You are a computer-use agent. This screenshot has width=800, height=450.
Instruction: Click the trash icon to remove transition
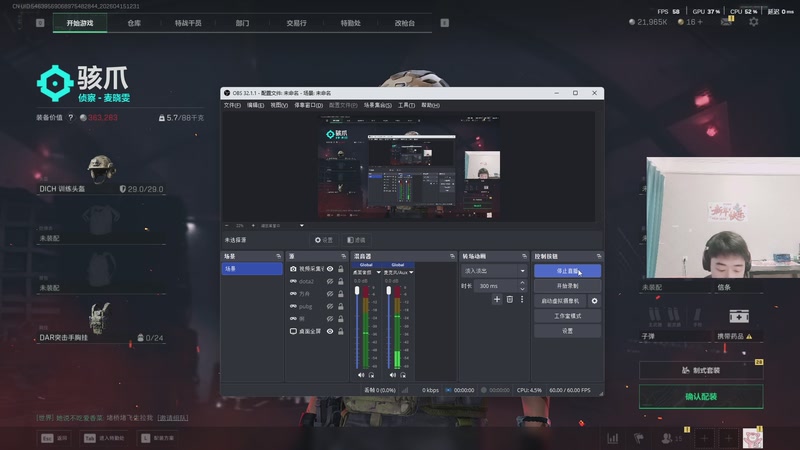point(510,299)
